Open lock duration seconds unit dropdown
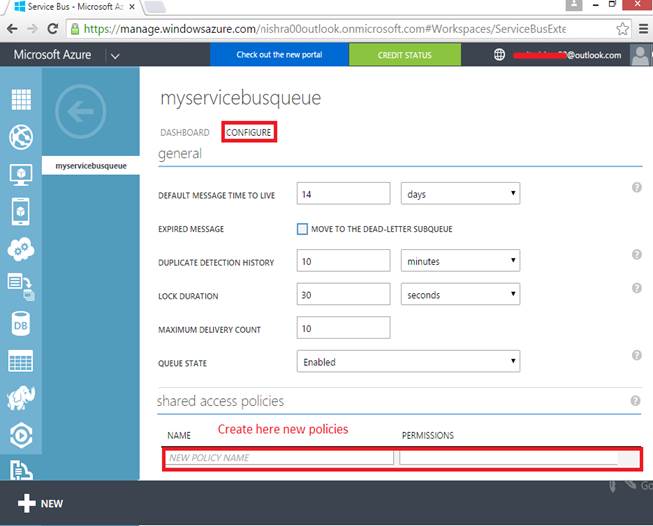The image size is (653, 526). pyautogui.click(x=460, y=294)
